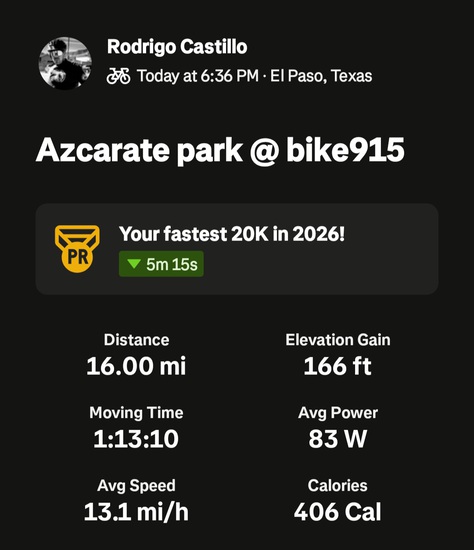Select the activity title Azcarate park @ bike915
Viewport: 474px width, 550px height.
coord(220,150)
